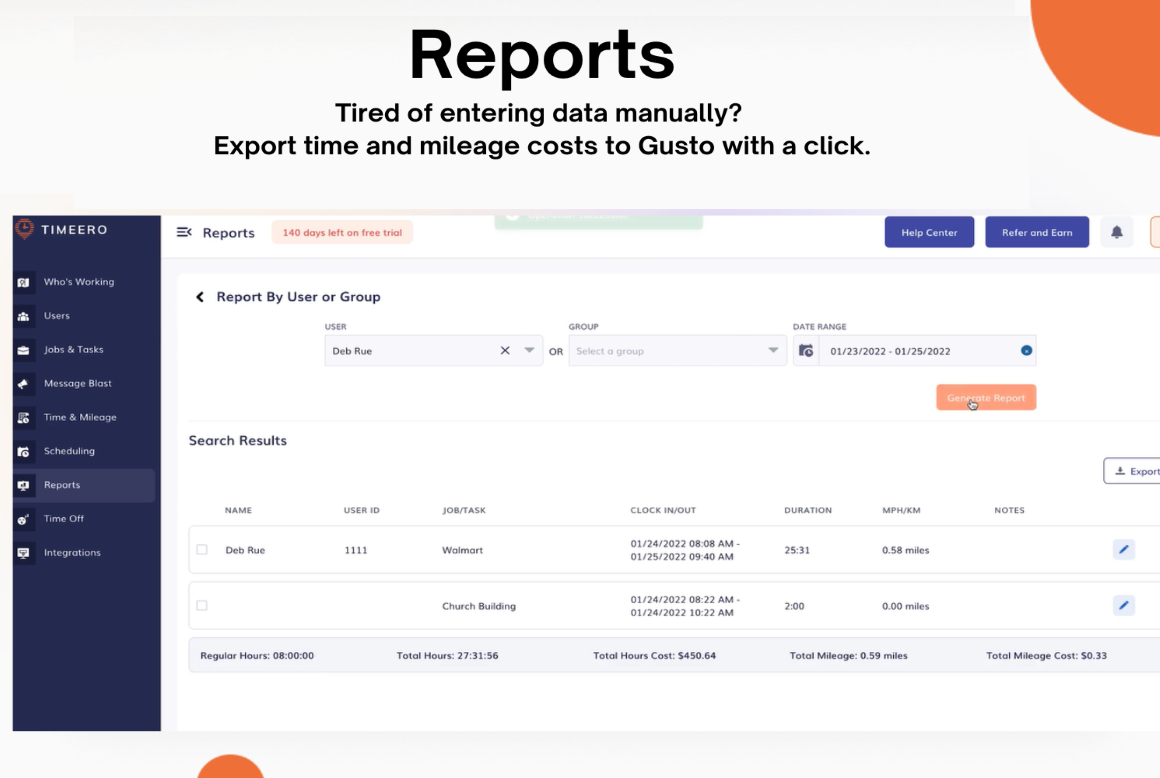The height and width of the screenshot is (778, 1160).
Task: Open the date range calendar icon
Action: (x=806, y=351)
